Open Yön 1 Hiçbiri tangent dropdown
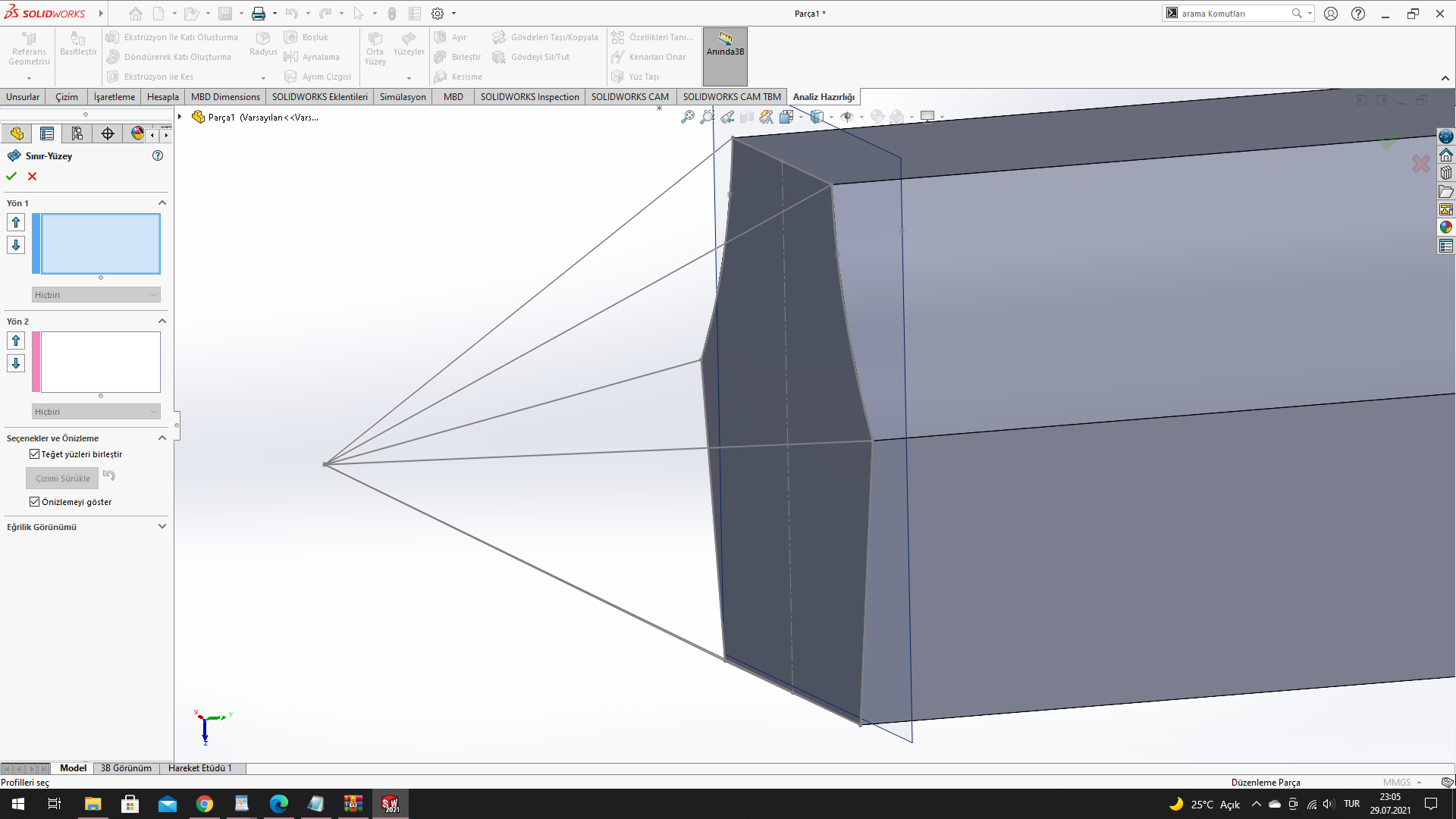 point(96,295)
